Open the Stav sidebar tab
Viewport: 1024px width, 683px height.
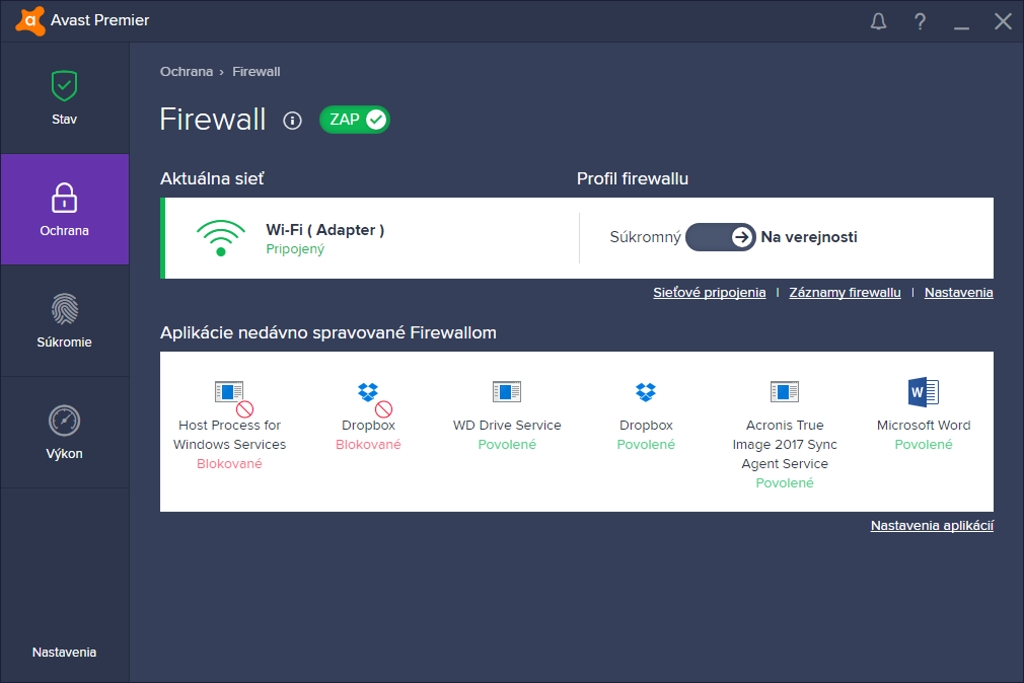pyautogui.click(x=65, y=97)
